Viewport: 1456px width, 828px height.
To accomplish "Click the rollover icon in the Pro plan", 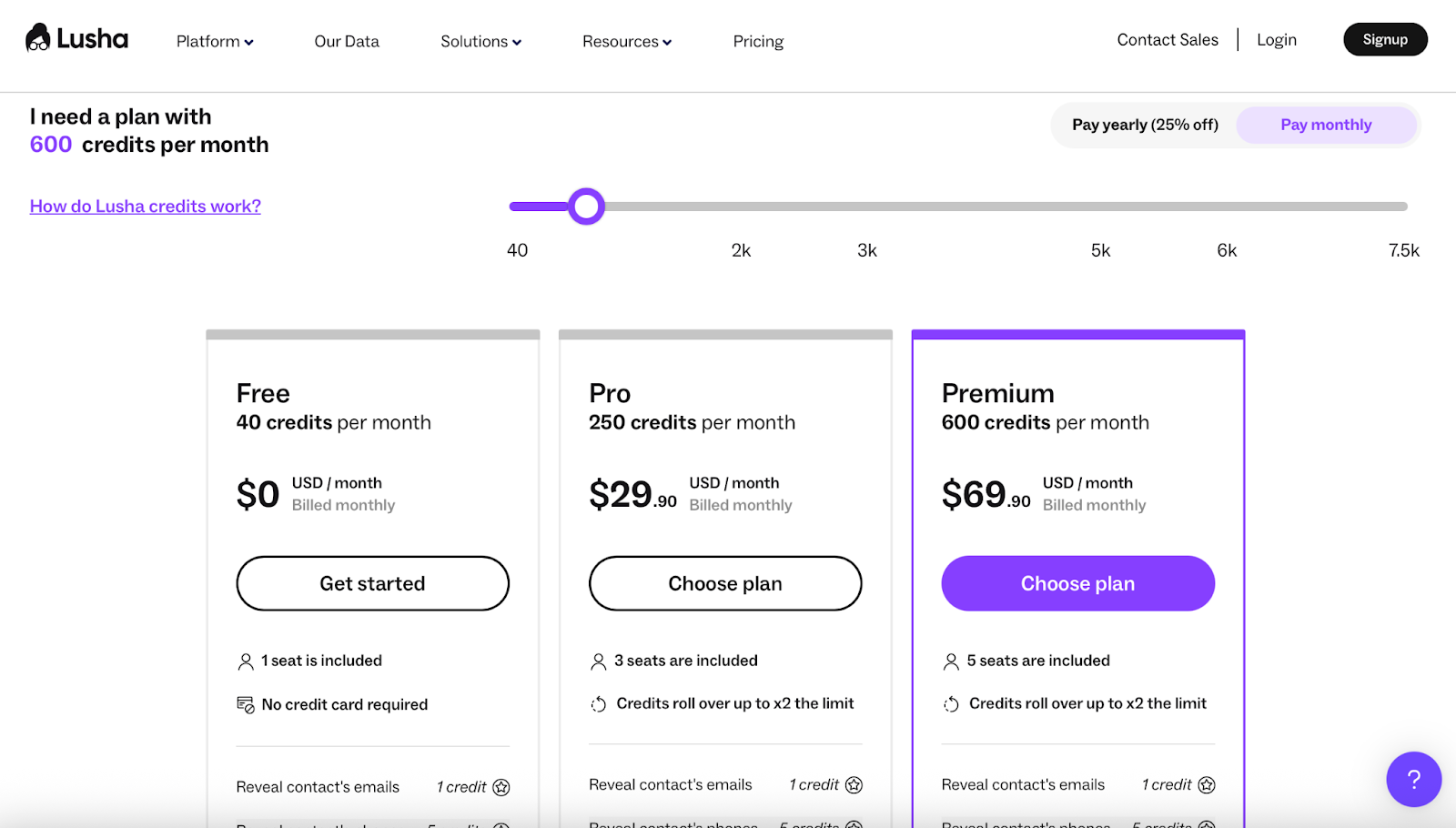I will pyautogui.click(x=598, y=702).
